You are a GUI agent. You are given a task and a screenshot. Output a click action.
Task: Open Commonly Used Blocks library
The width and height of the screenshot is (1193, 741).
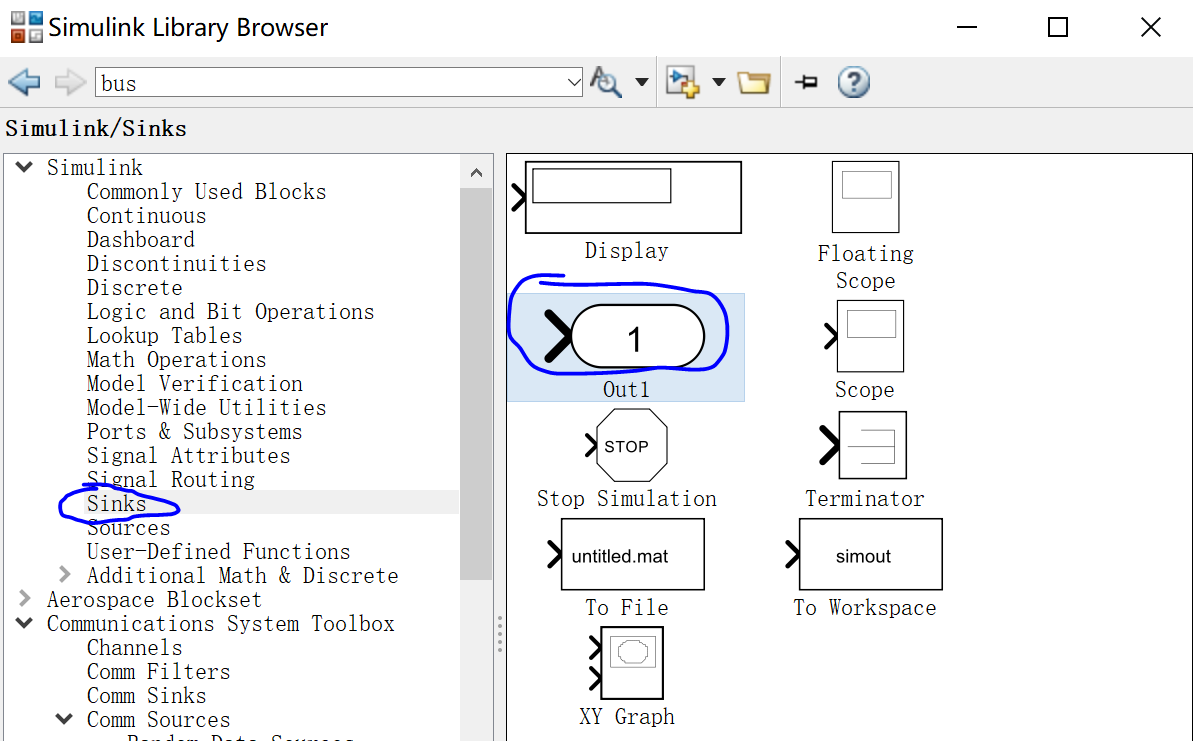tap(206, 191)
